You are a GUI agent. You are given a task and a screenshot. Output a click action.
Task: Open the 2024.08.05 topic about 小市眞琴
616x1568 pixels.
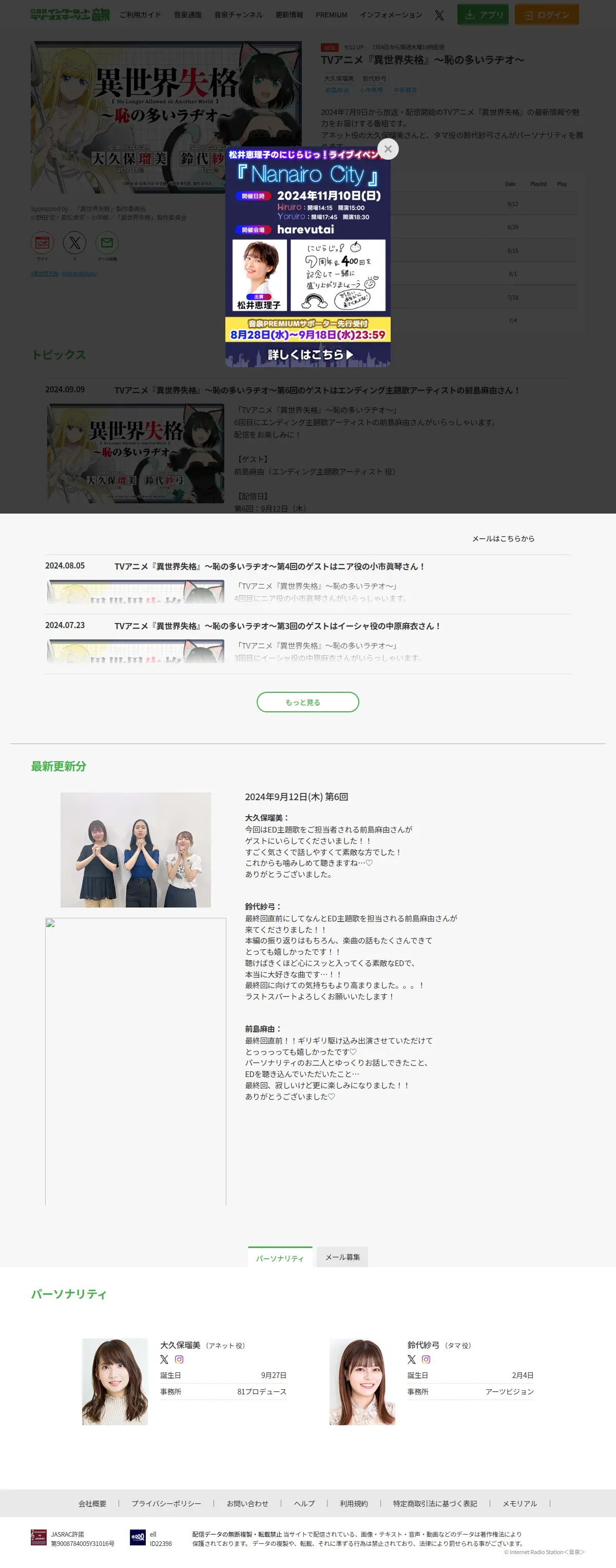pos(269,566)
